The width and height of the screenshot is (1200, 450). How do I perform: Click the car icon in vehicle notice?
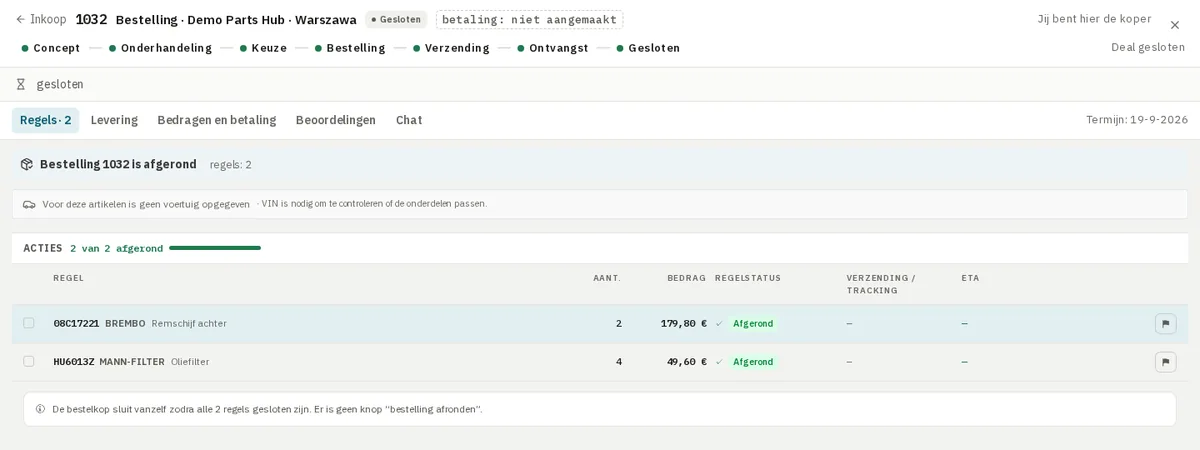[29, 204]
